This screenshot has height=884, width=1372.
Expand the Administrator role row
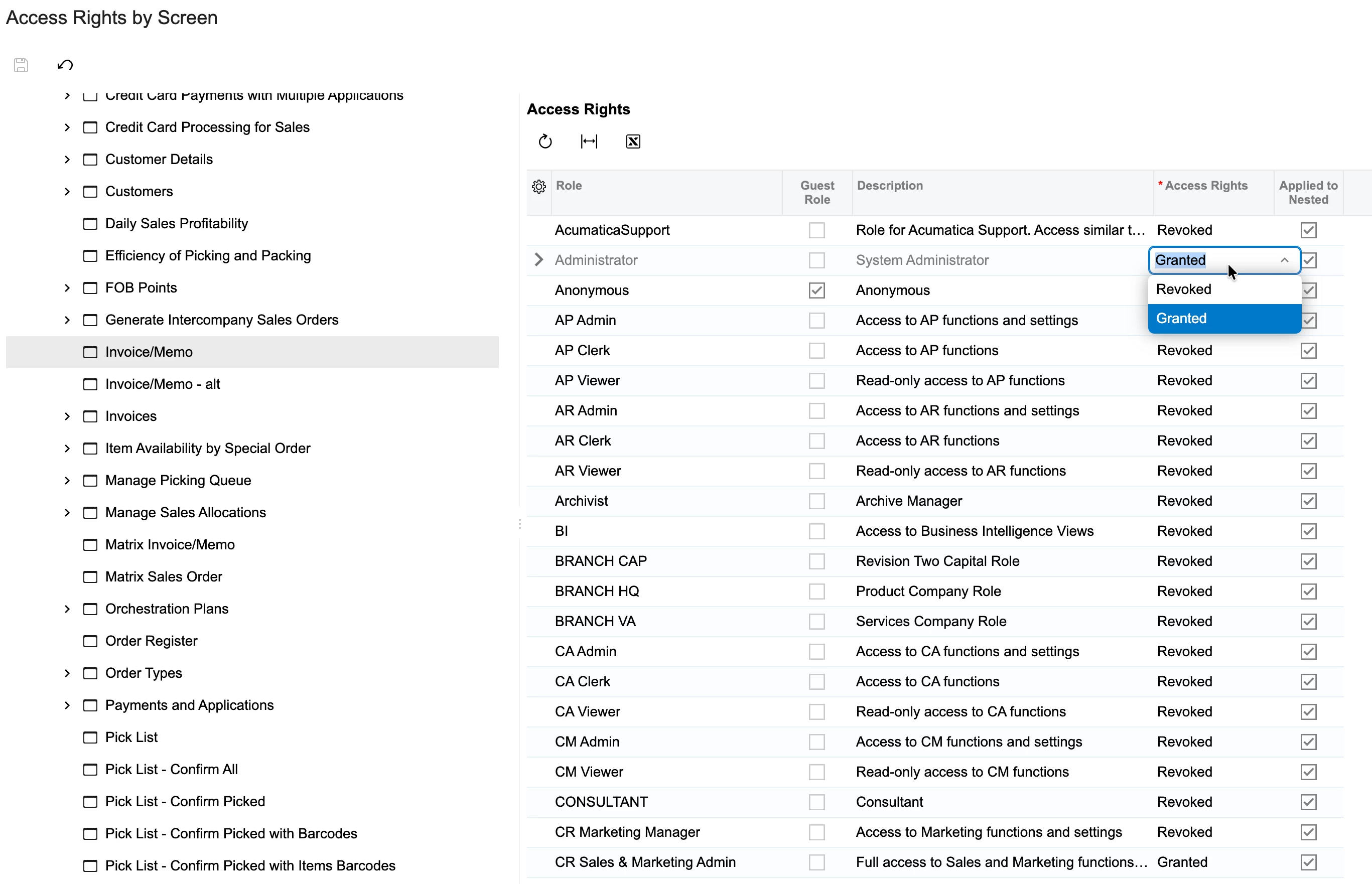538,260
